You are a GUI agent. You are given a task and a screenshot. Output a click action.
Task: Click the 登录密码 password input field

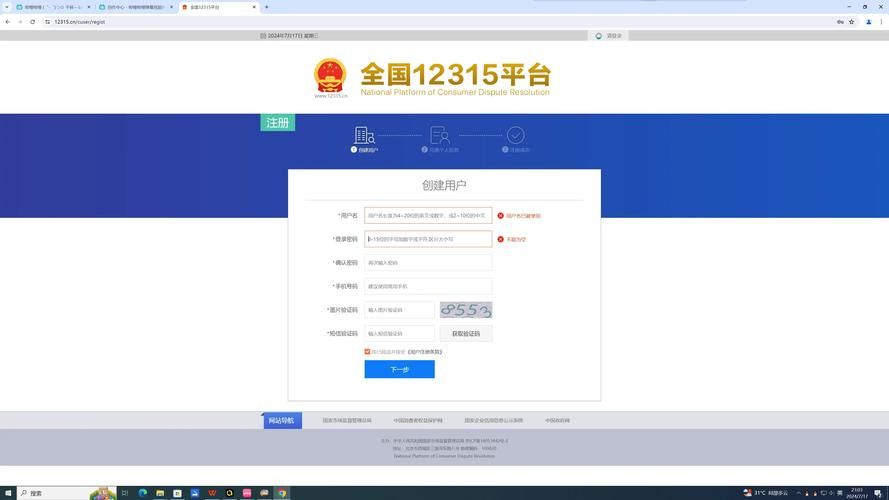[x=428, y=239]
